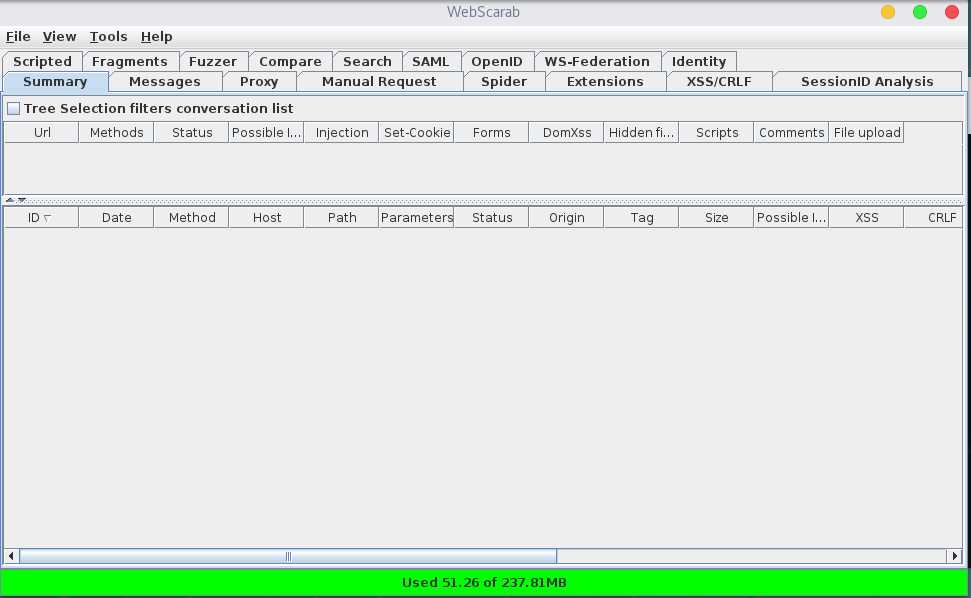Switch to the Messages tab
This screenshot has height=598, width=971.
point(165,82)
